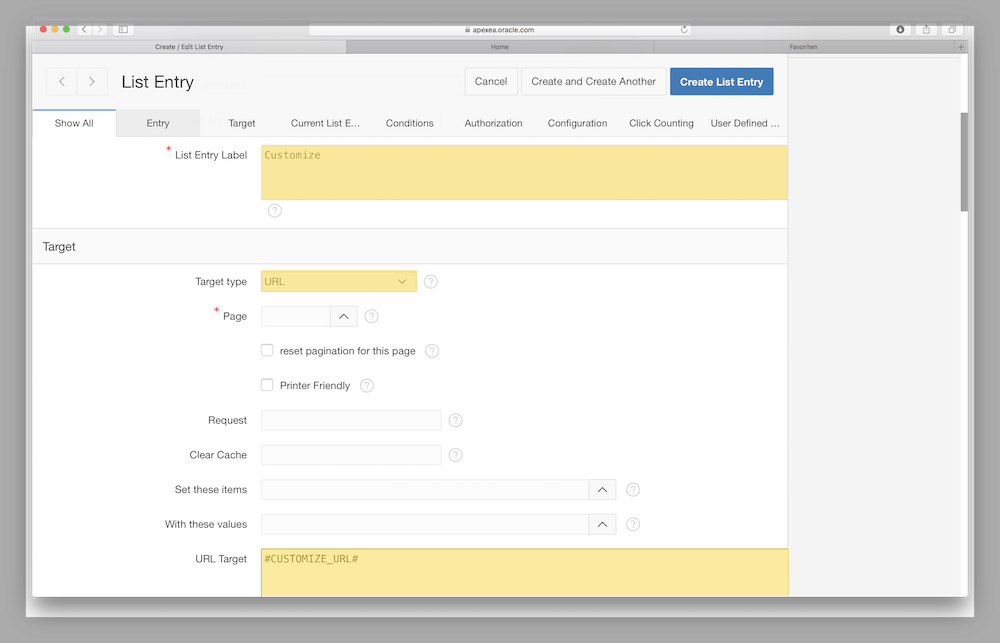Open the popup list of values for Page
The width and height of the screenshot is (1000, 643).
pyautogui.click(x=343, y=315)
